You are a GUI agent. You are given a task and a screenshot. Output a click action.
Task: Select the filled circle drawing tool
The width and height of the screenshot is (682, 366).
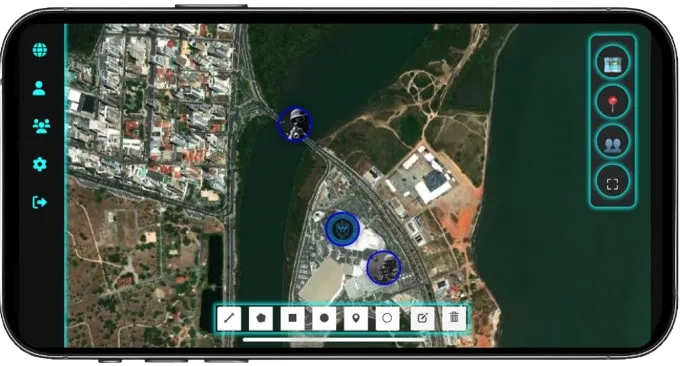(324, 318)
